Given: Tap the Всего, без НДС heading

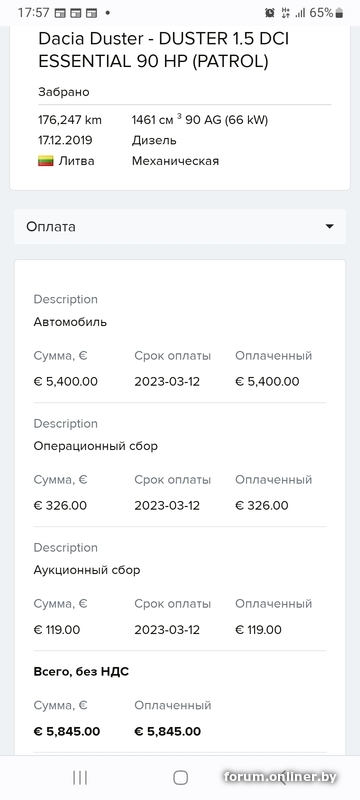Looking at the screenshot, I should pos(81,672).
